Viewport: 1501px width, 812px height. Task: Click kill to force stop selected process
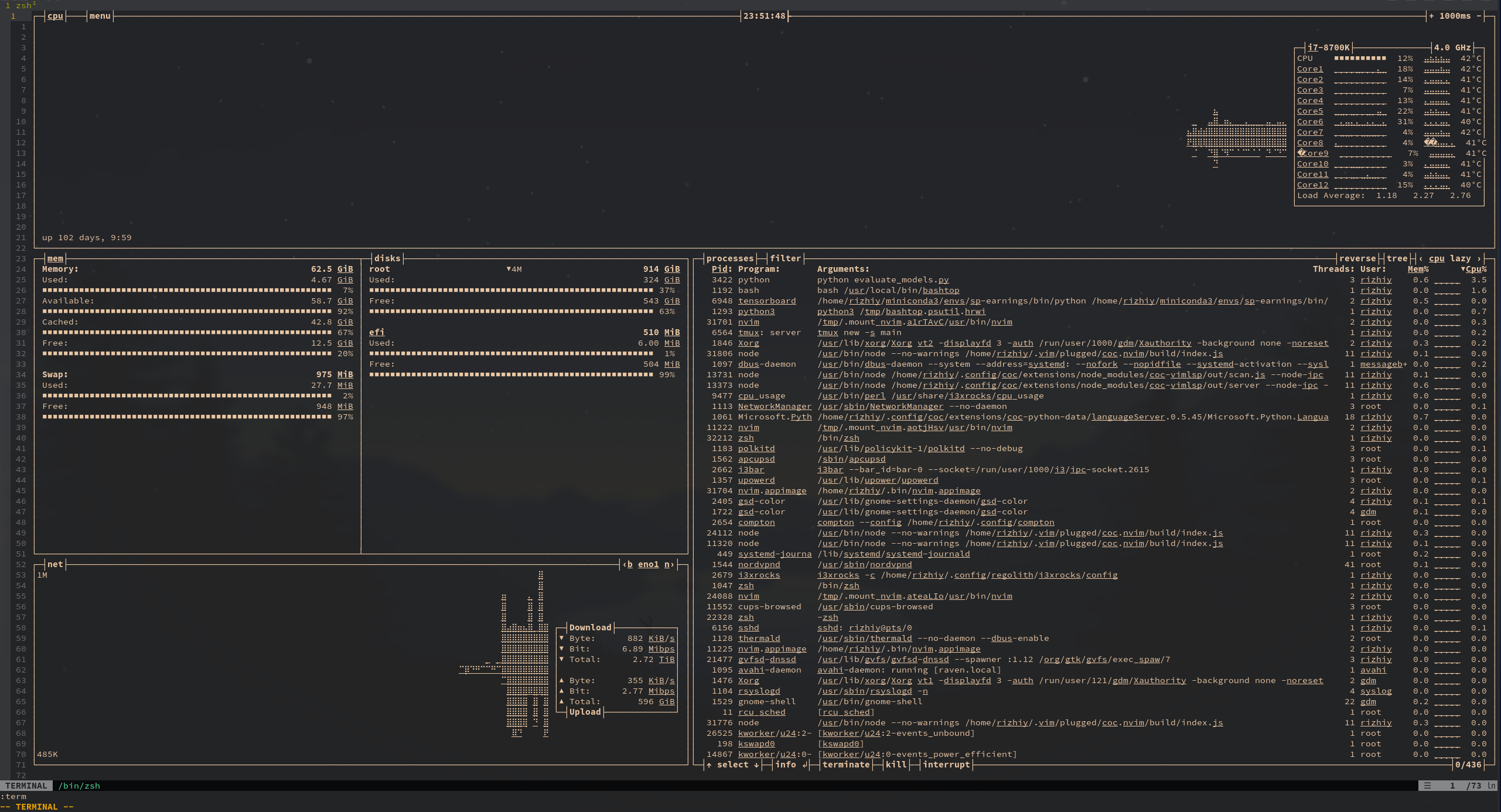(895, 765)
